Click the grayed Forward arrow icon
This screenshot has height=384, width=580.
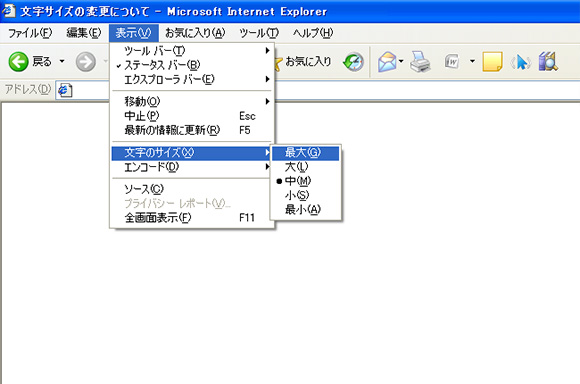tap(85, 61)
